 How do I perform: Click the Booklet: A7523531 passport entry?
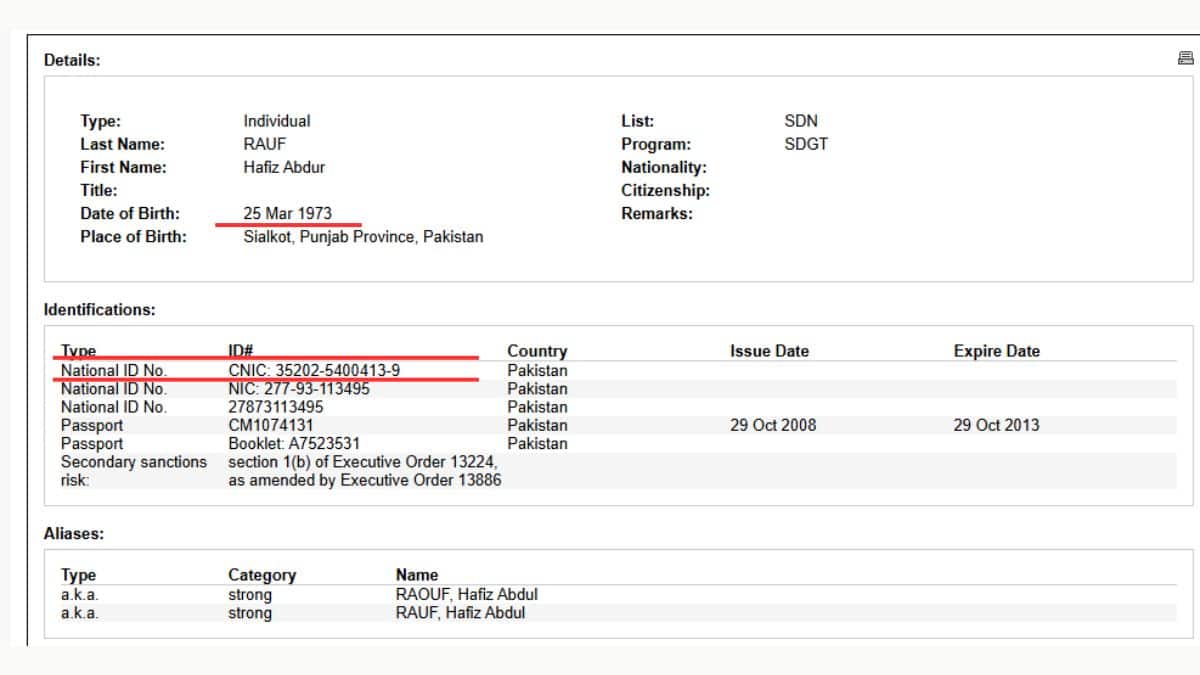tap(293, 443)
